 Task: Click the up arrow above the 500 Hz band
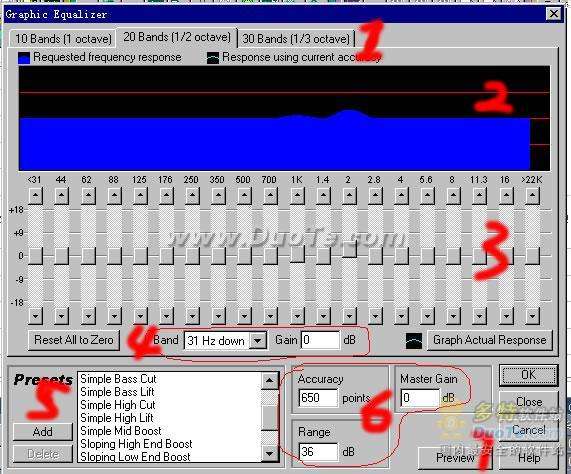244,196
